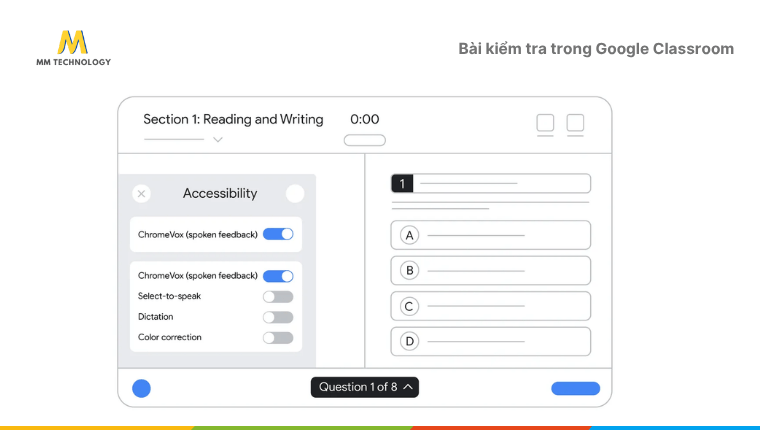760x430 pixels.
Task: Enable Color correction toggle
Action: [278, 337]
